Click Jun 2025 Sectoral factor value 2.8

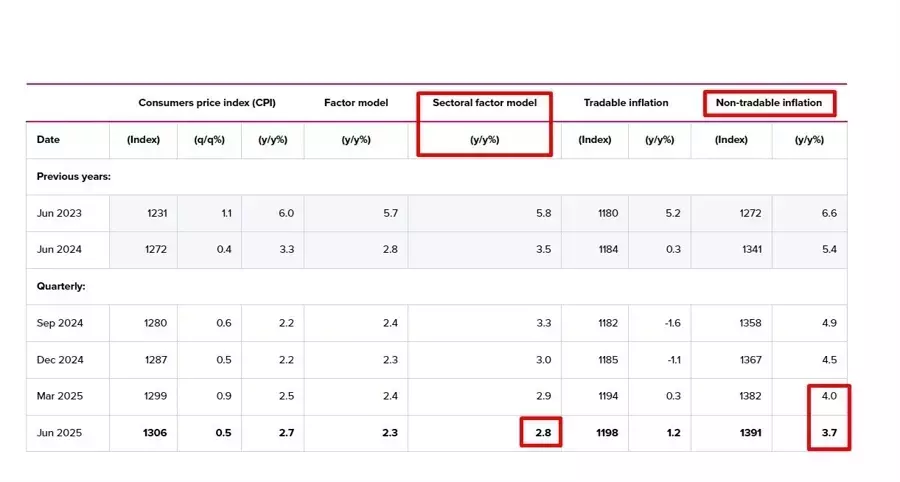click(543, 433)
